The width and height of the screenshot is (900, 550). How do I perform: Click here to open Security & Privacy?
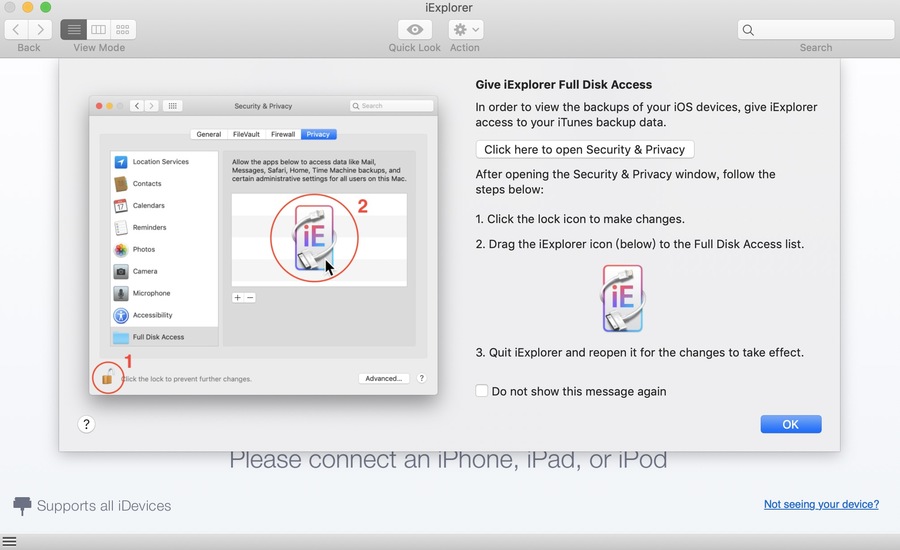(585, 149)
